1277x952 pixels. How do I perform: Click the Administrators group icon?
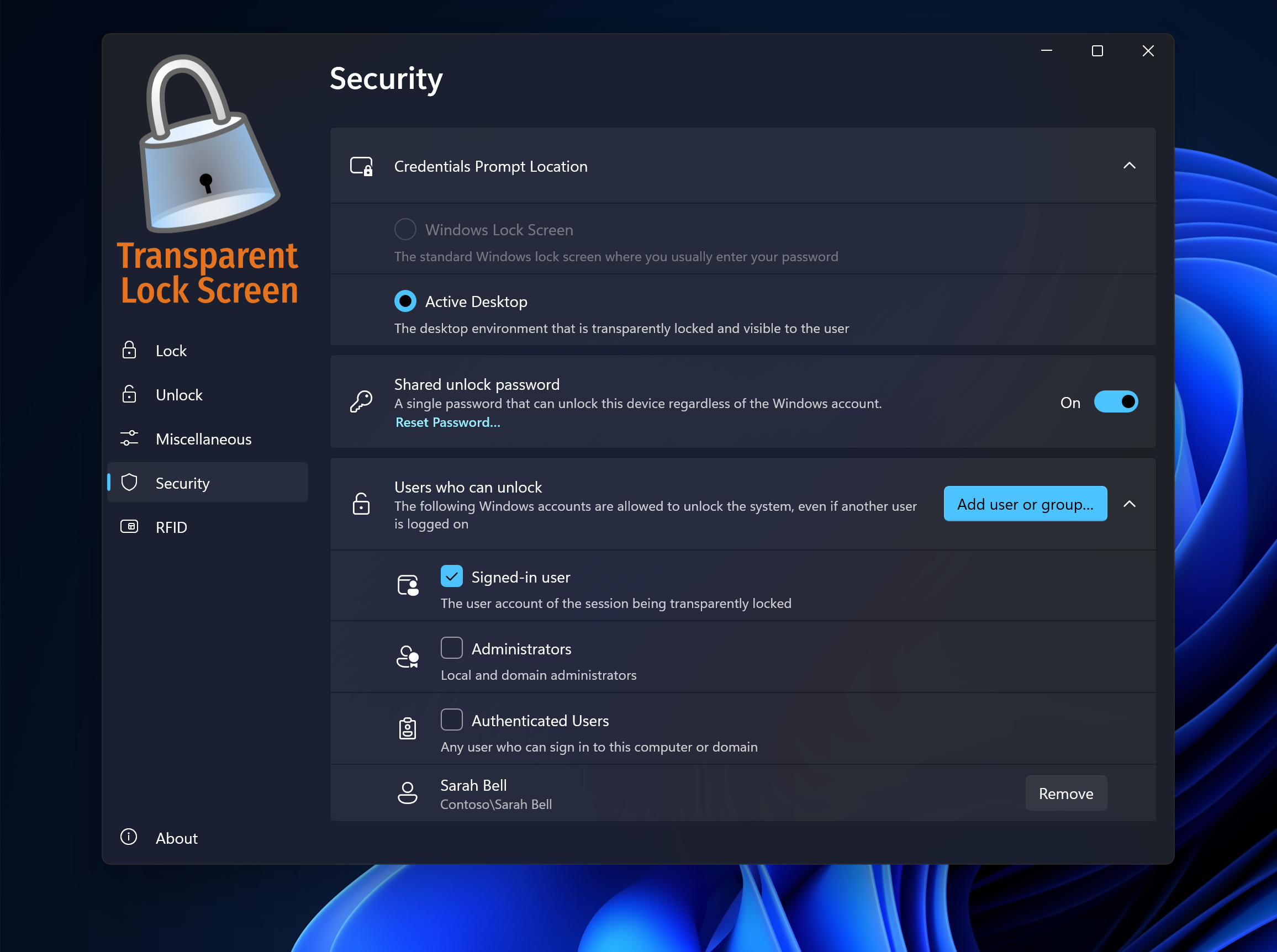point(408,657)
